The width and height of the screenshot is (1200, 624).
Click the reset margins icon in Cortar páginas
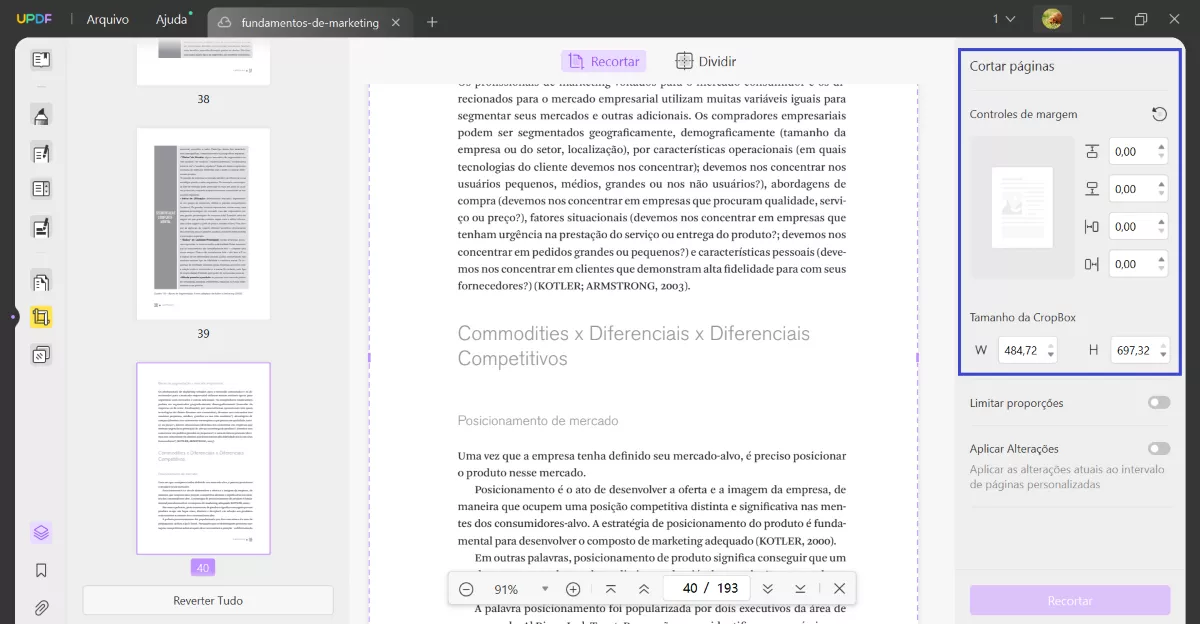coord(1159,114)
